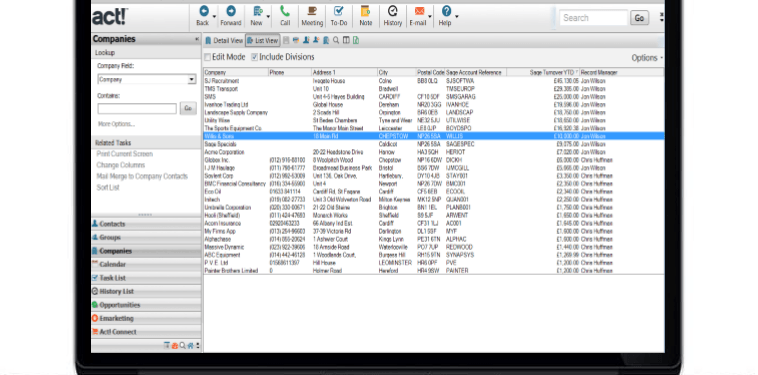Viewport: 758px width, 375px height.
Task: Open Contacts in the navigation bar
Action: tap(146, 224)
